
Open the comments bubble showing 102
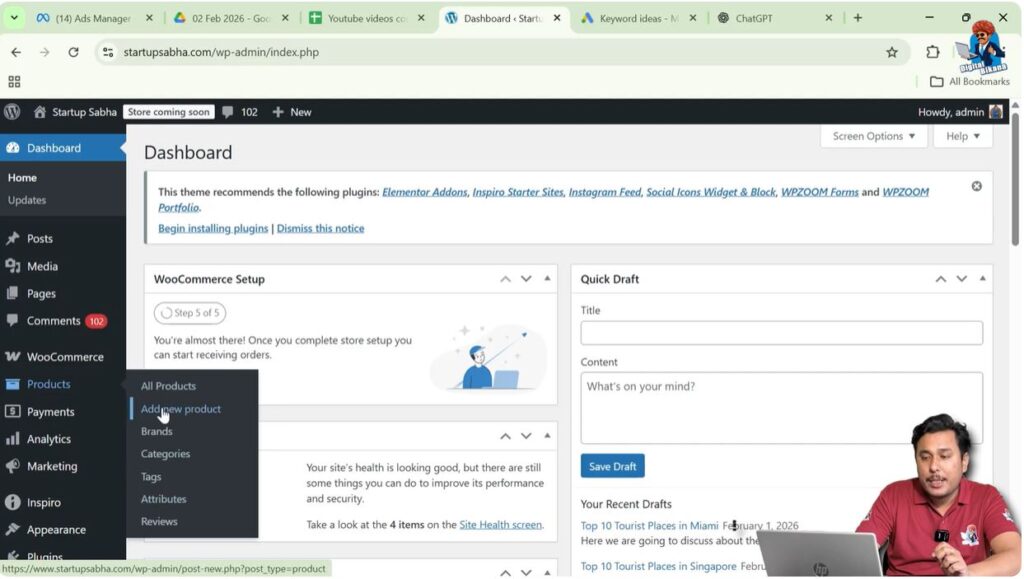240,112
